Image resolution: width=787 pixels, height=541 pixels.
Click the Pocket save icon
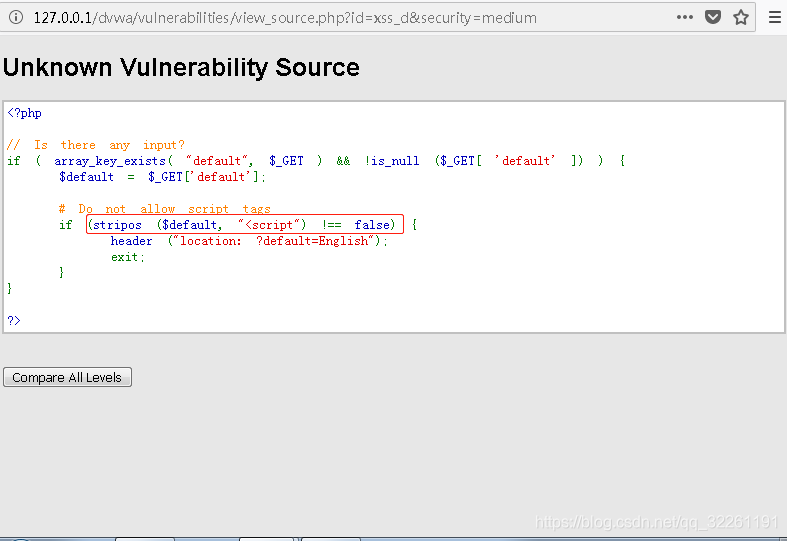(713, 18)
